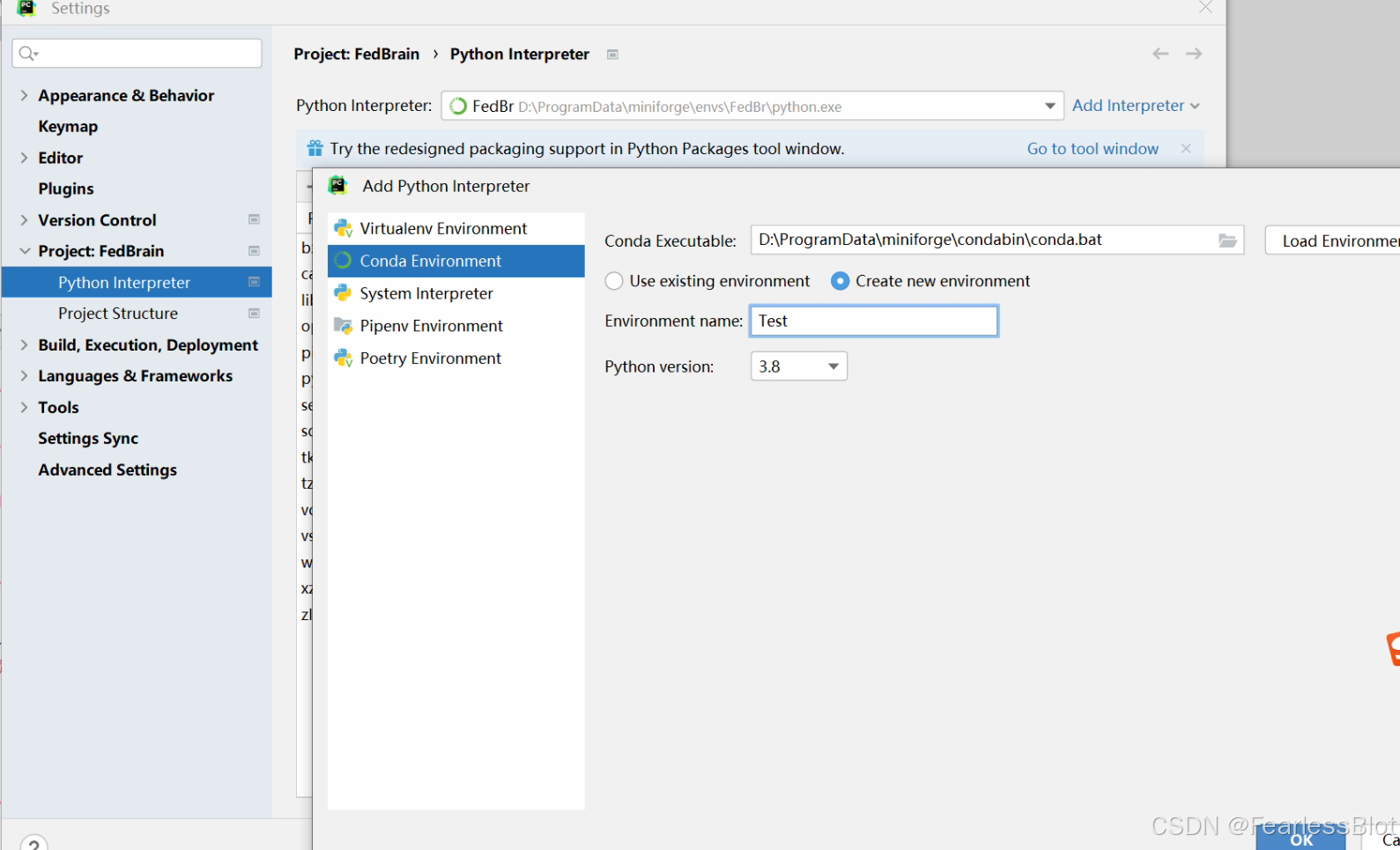The image size is (1400, 850).
Task: Click the gift icon in the packaging banner
Action: 315,148
